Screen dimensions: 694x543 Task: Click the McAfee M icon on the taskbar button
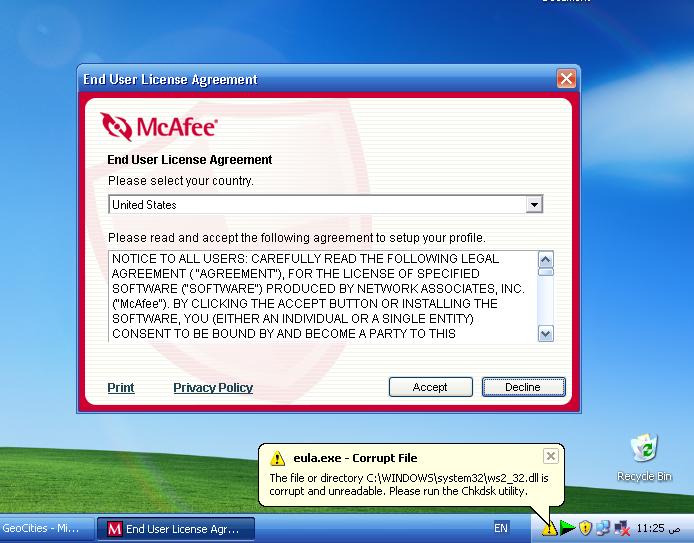[115, 529]
